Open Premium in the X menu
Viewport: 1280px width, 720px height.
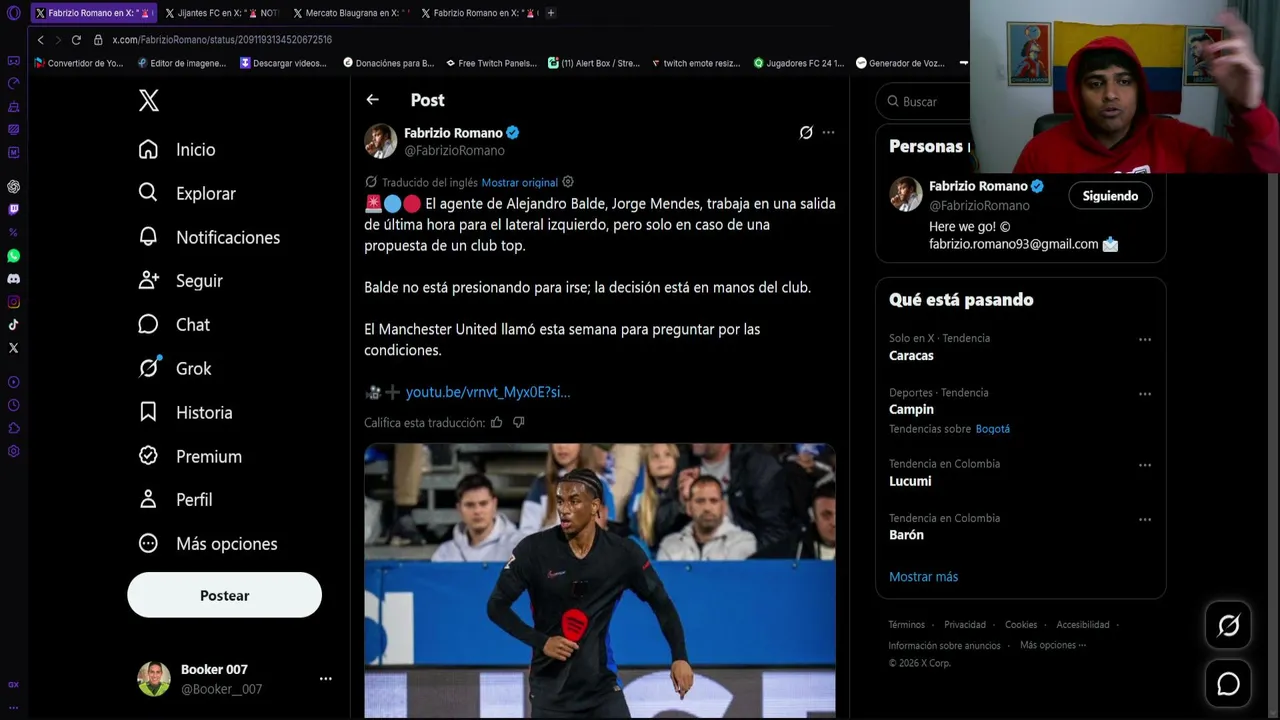tap(190, 456)
